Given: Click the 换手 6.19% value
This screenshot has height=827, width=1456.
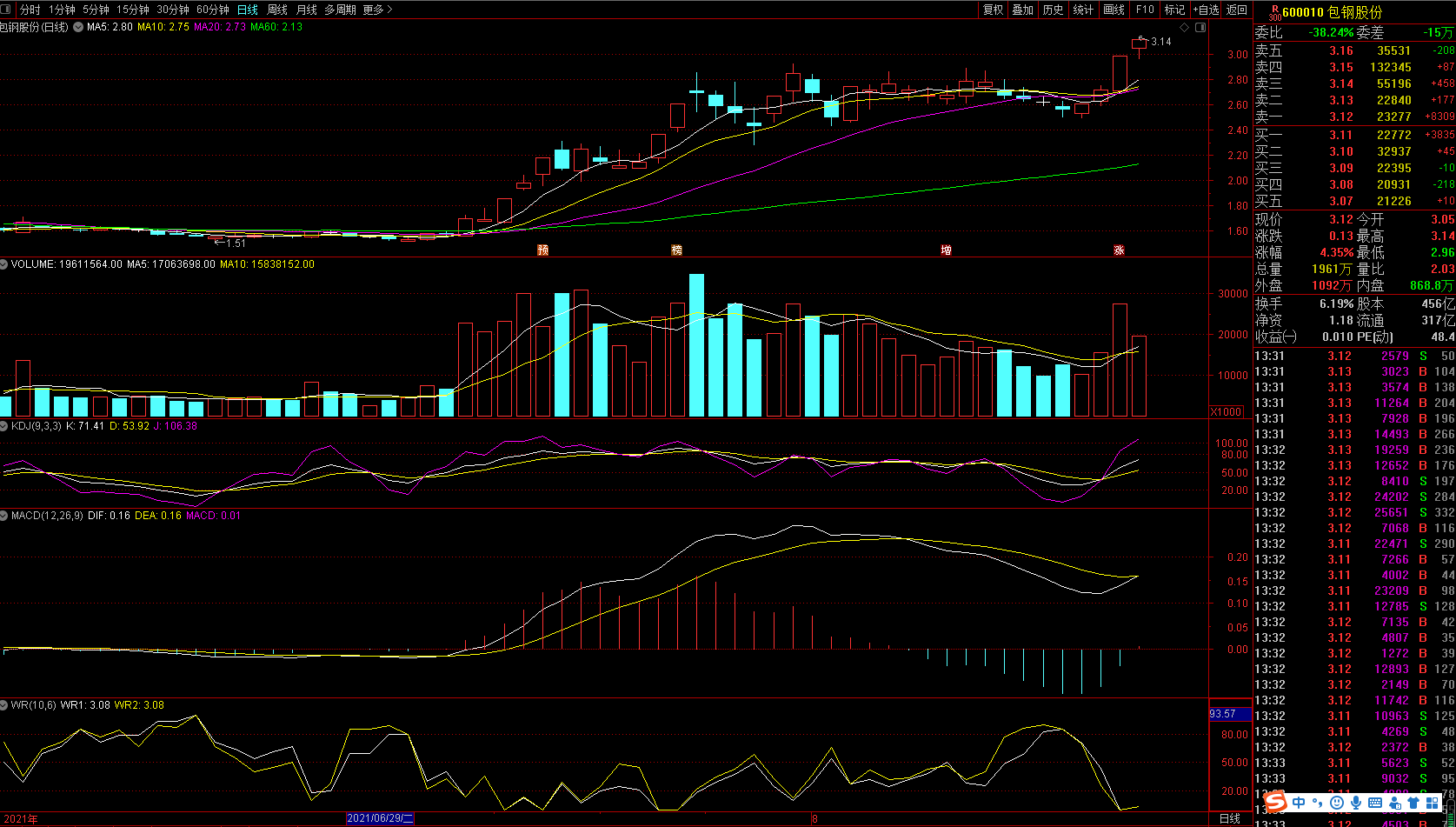Looking at the screenshot, I should 1336,303.
